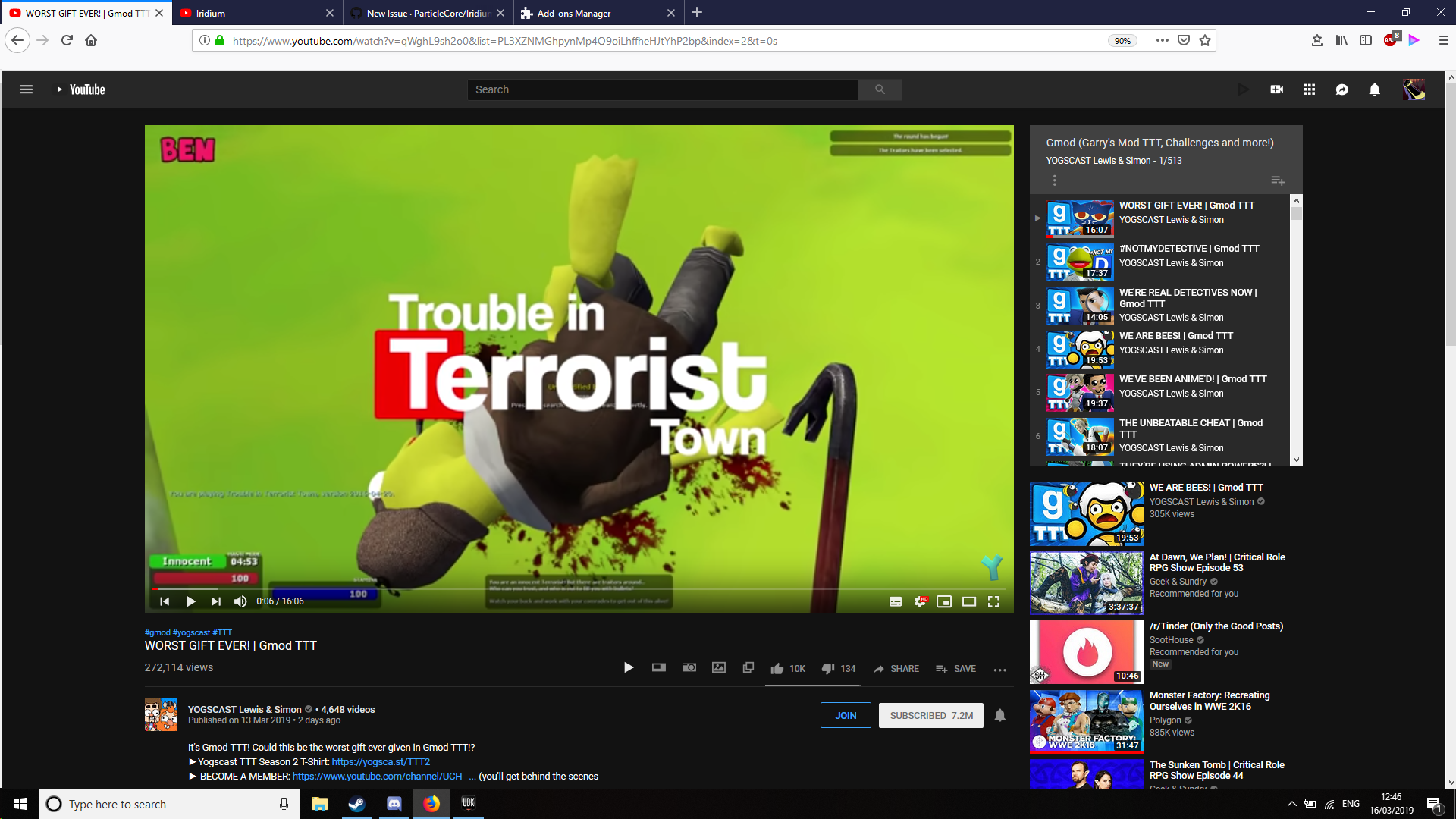
Task: Bookmark this page with the star
Action: pos(1205,40)
